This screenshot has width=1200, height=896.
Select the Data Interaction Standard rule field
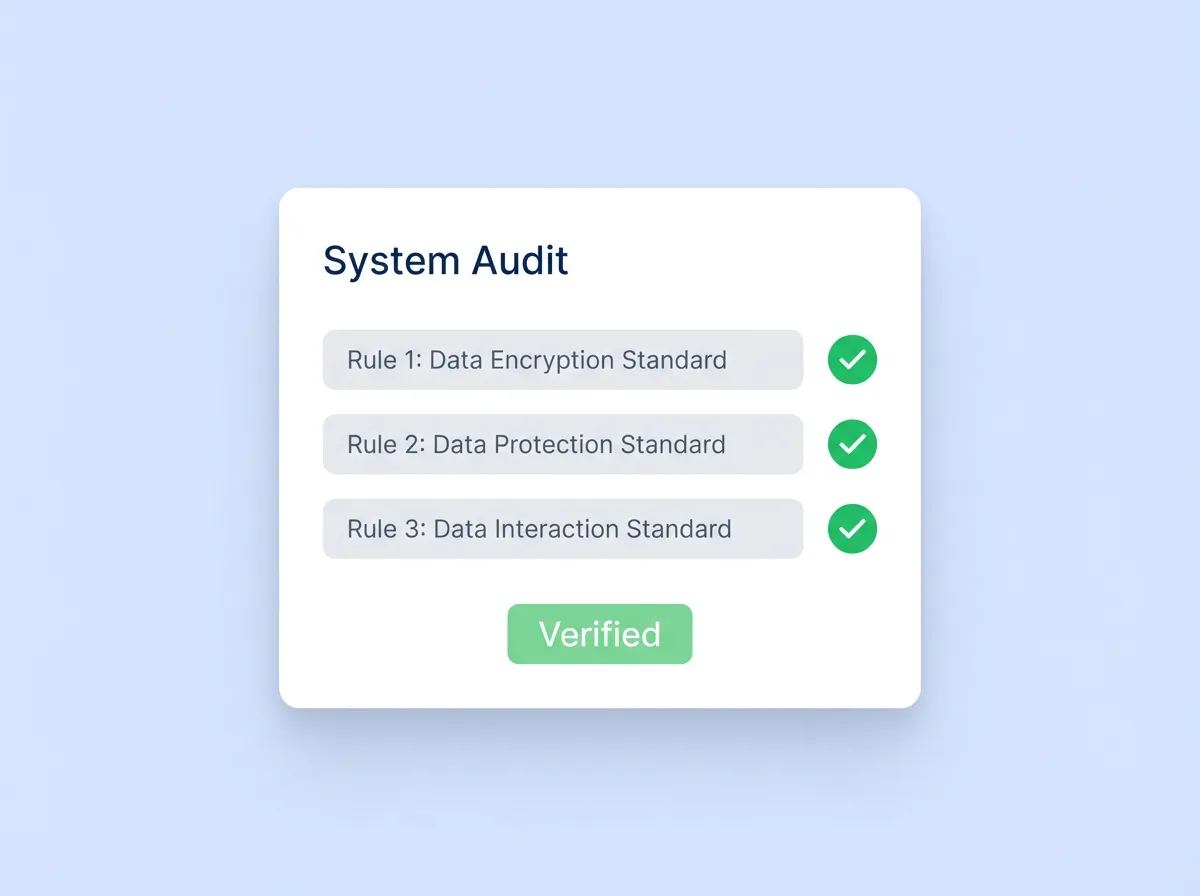point(562,529)
